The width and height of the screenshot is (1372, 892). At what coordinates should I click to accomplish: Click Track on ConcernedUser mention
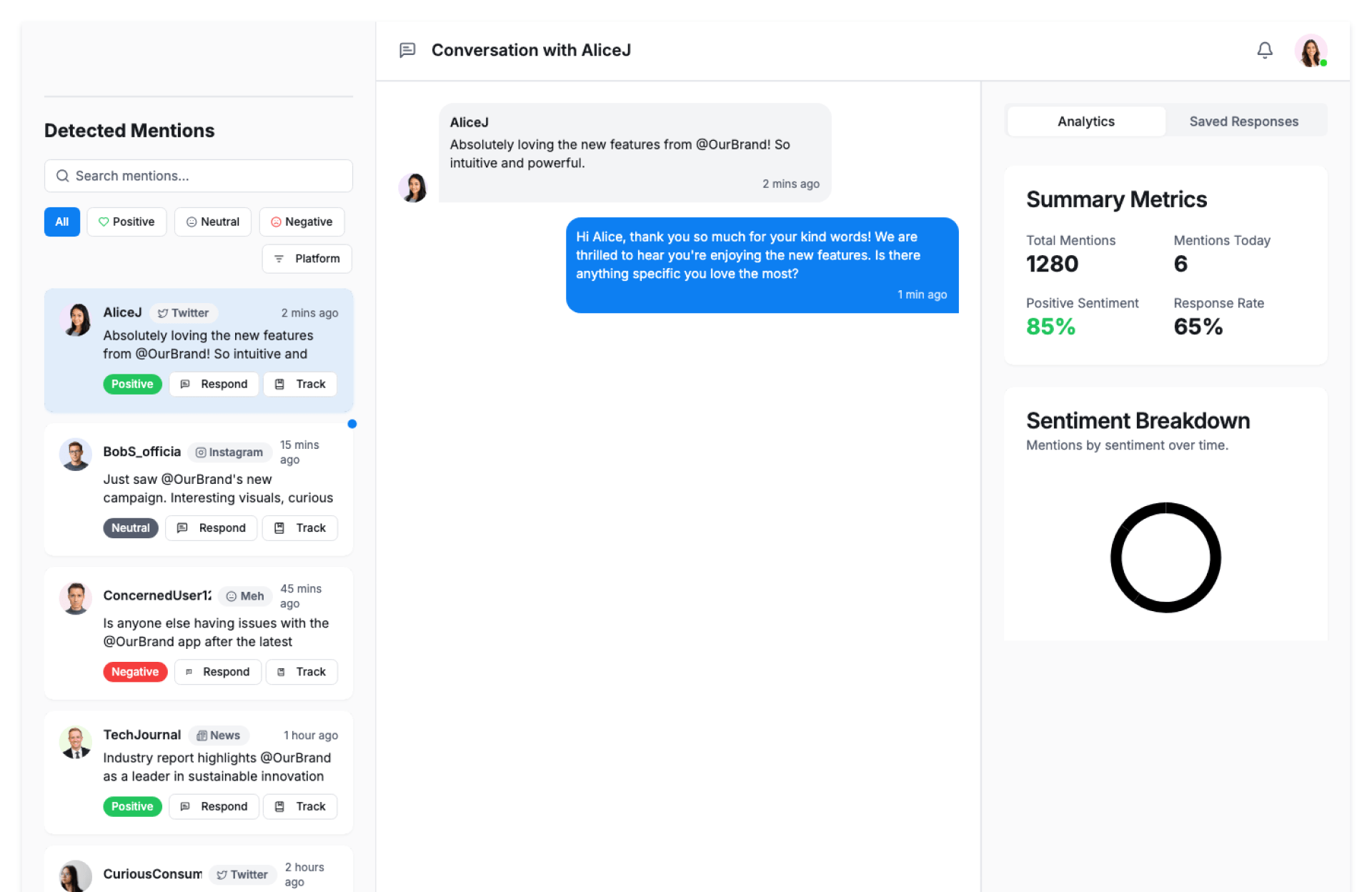click(302, 672)
